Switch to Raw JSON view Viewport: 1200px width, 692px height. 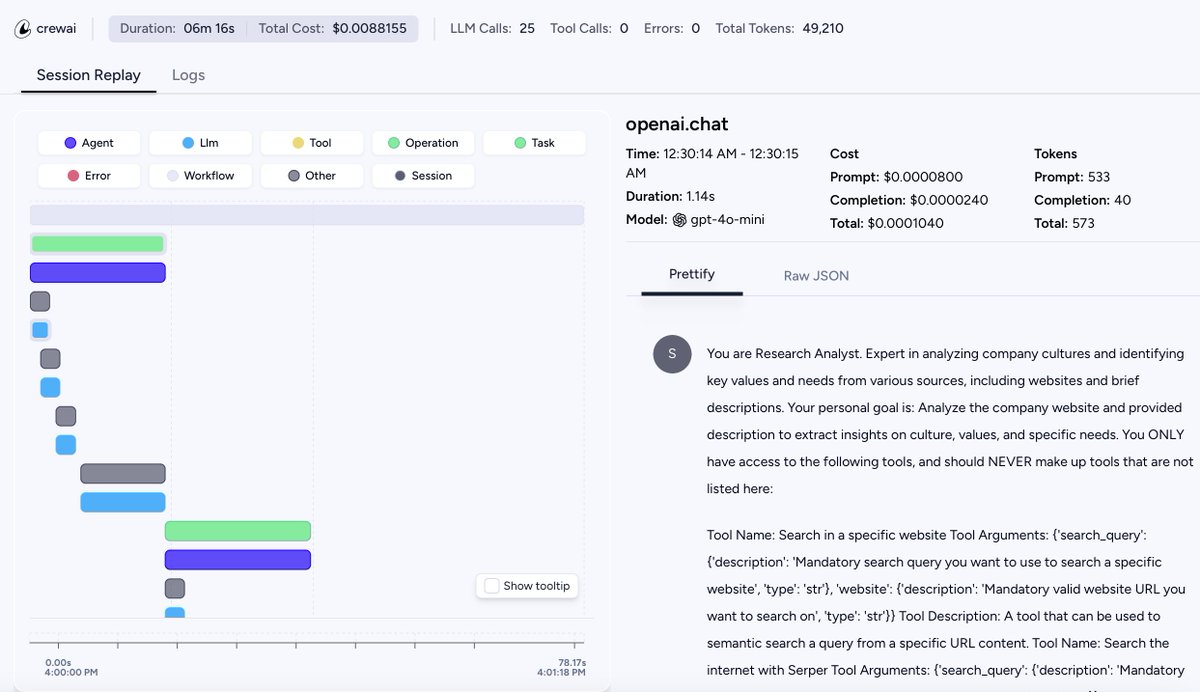[x=816, y=276]
